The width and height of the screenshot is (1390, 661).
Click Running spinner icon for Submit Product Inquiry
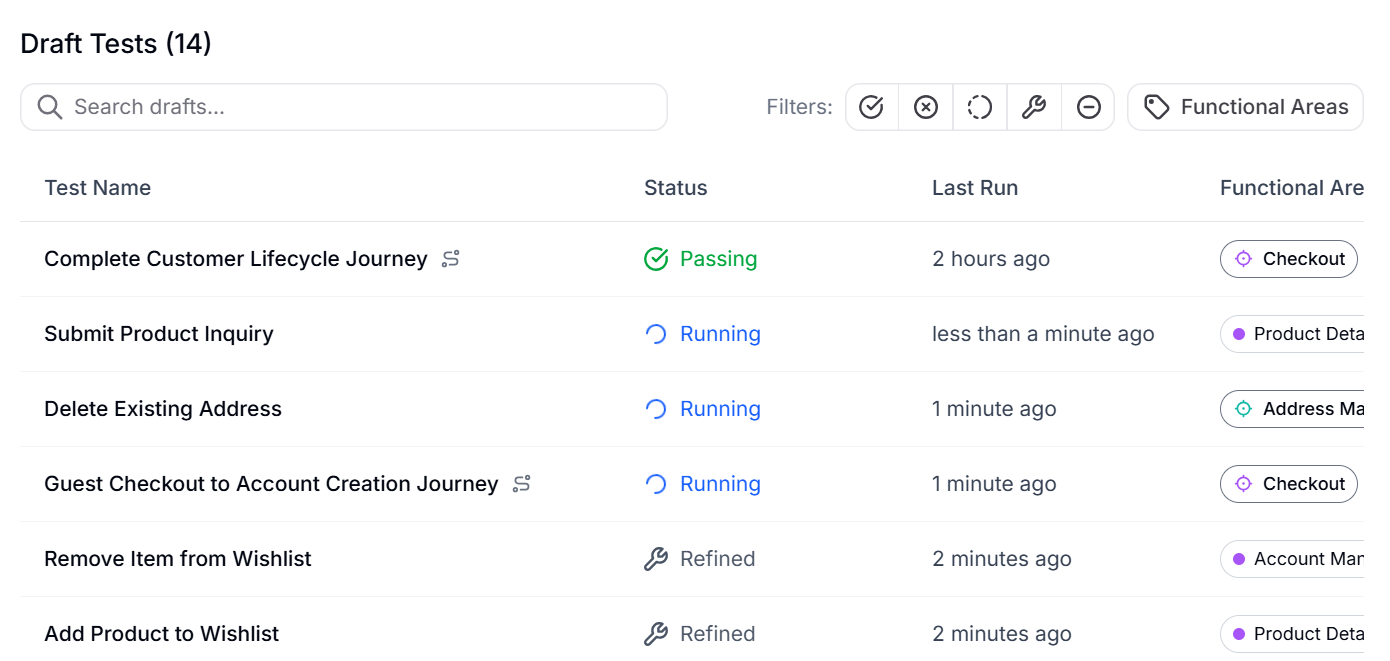(x=656, y=334)
